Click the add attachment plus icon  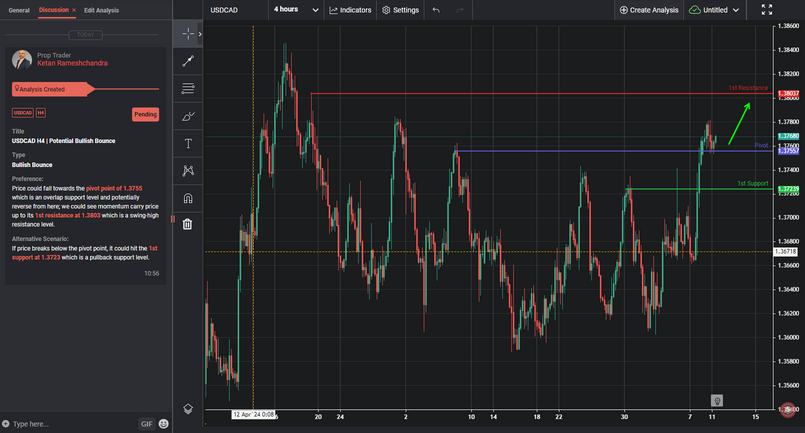(x=6, y=424)
